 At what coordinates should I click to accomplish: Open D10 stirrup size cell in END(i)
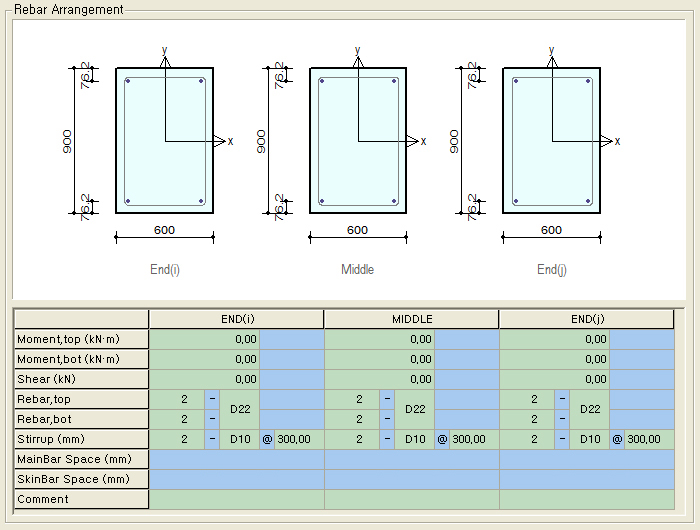pos(240,439)
